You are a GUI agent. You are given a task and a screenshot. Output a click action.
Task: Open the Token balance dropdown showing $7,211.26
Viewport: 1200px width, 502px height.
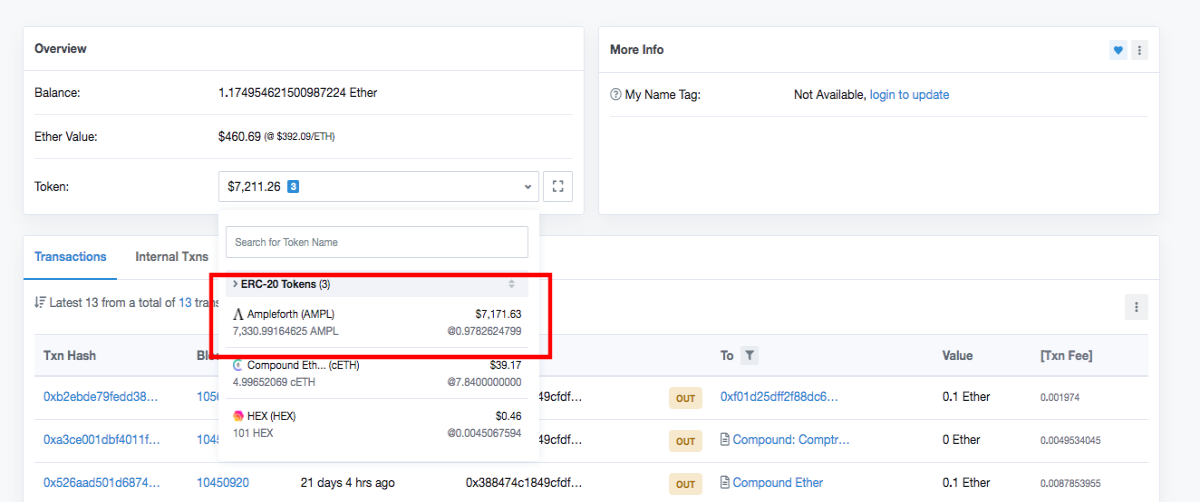pyautogui.click(x=379, y=186)
